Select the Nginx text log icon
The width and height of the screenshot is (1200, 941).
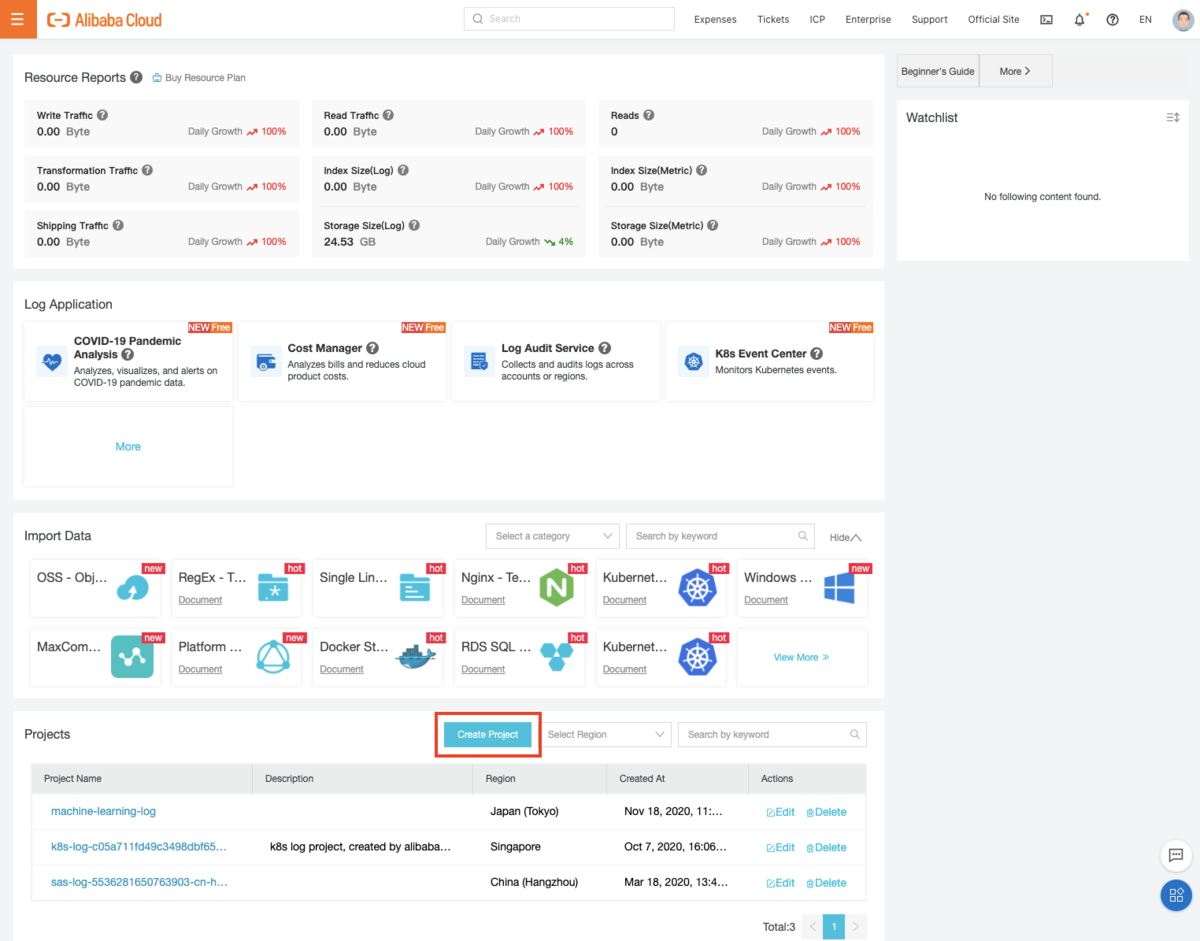point(555,587)
